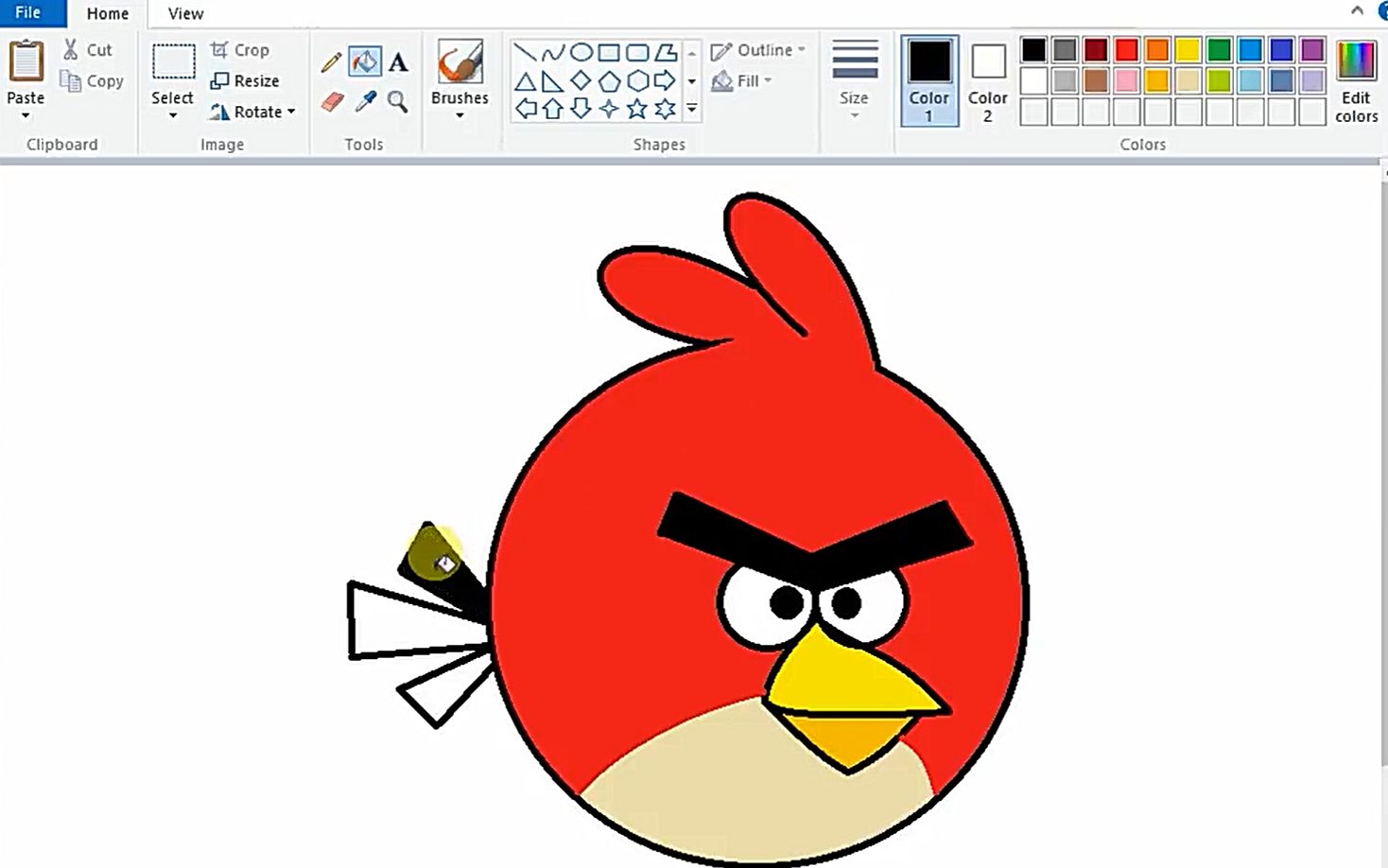
Task: Choose the Polygon shape
Action: click(666, 53)
